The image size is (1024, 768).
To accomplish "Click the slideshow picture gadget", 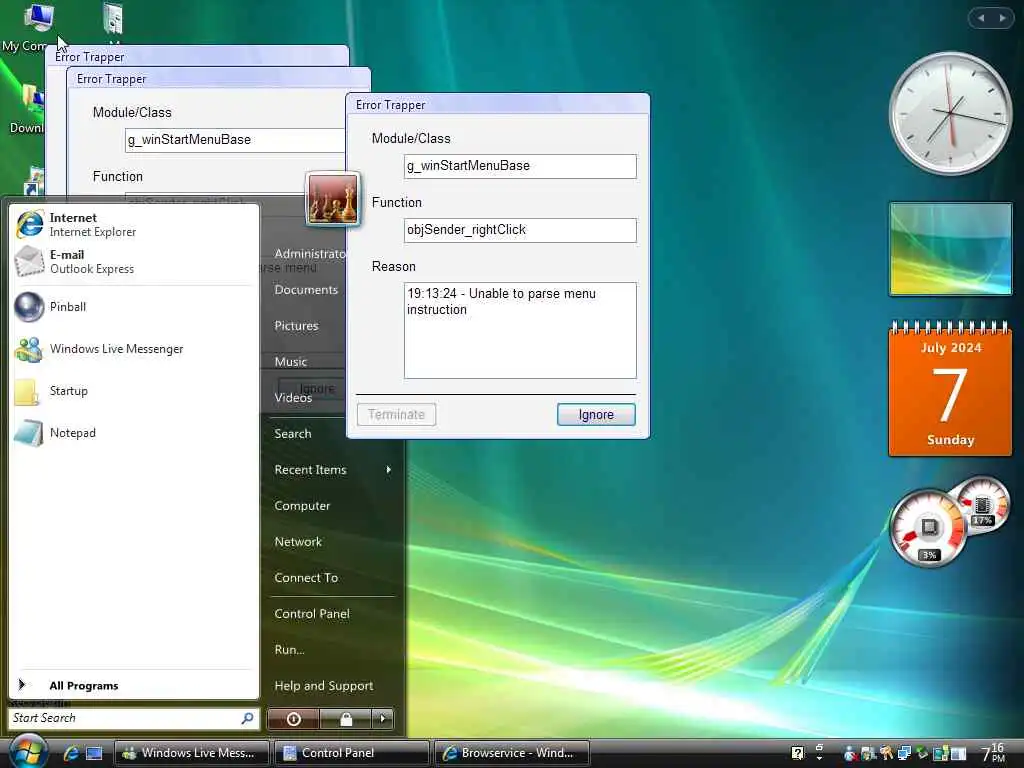I will (x=950, y=249).
